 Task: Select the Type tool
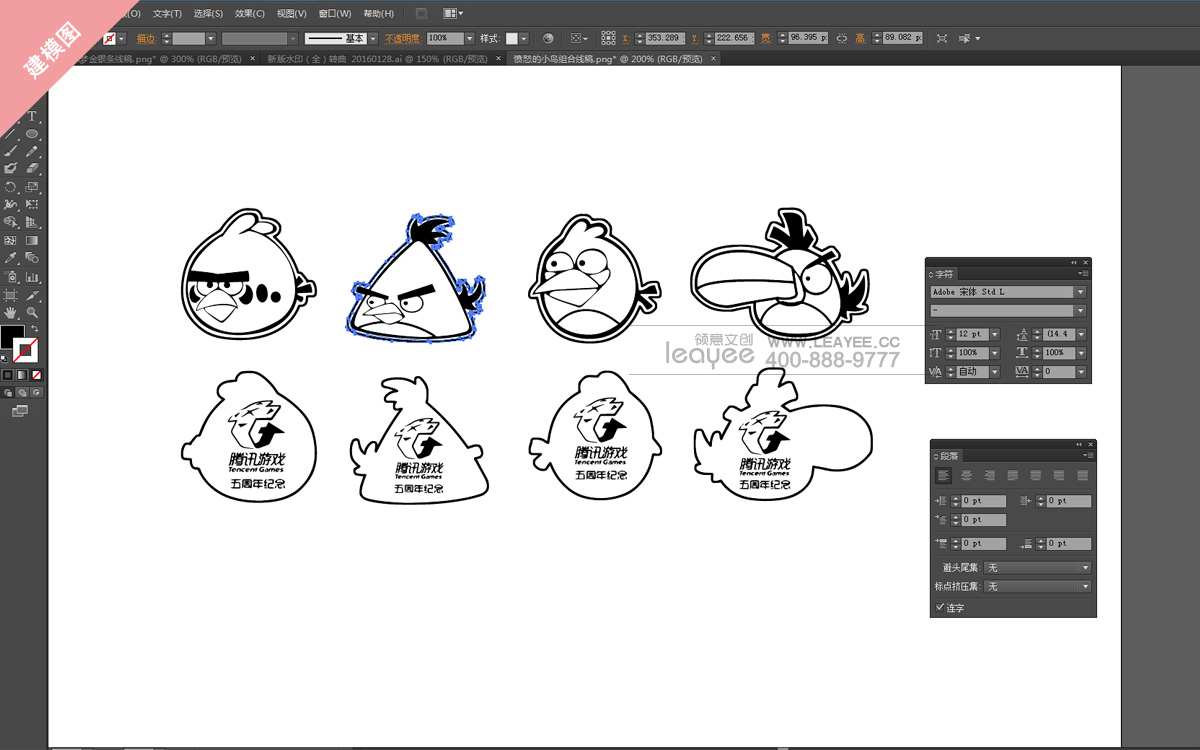tap(32, 117)
